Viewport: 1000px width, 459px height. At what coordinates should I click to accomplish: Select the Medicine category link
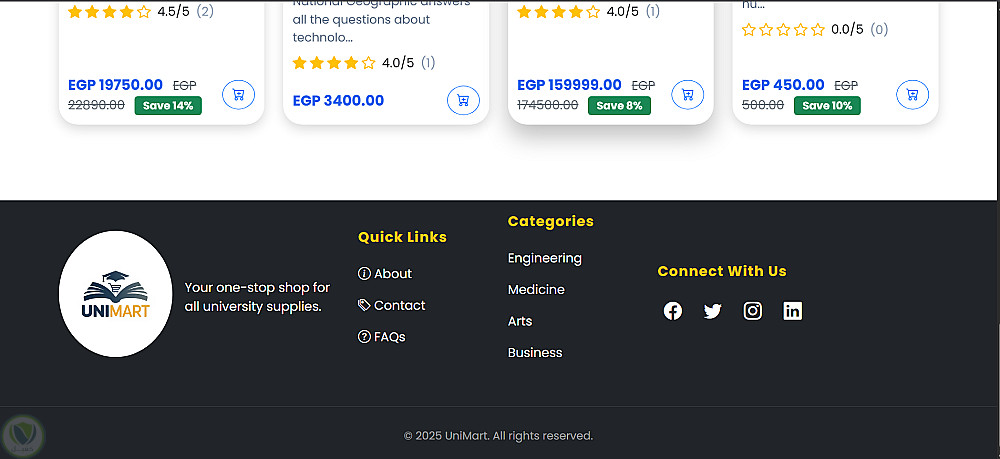[536, 290]
